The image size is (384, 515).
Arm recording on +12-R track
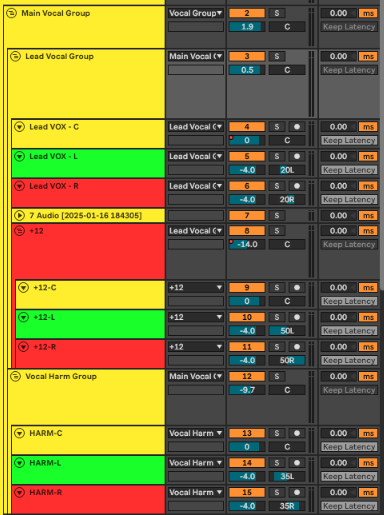click(297, 347)
